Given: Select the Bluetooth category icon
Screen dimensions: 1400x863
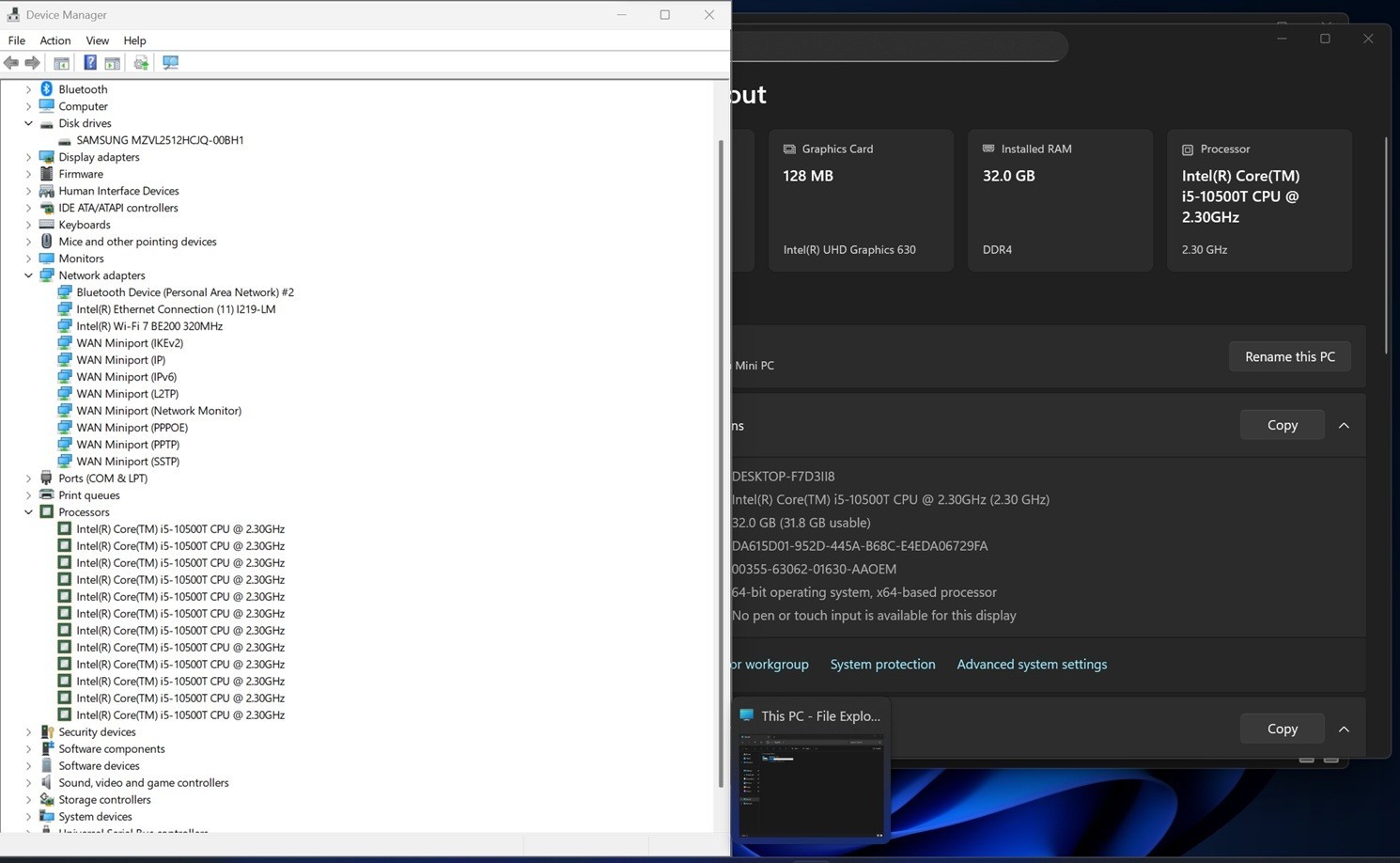Looking at the screenshot, I should 47,89.
